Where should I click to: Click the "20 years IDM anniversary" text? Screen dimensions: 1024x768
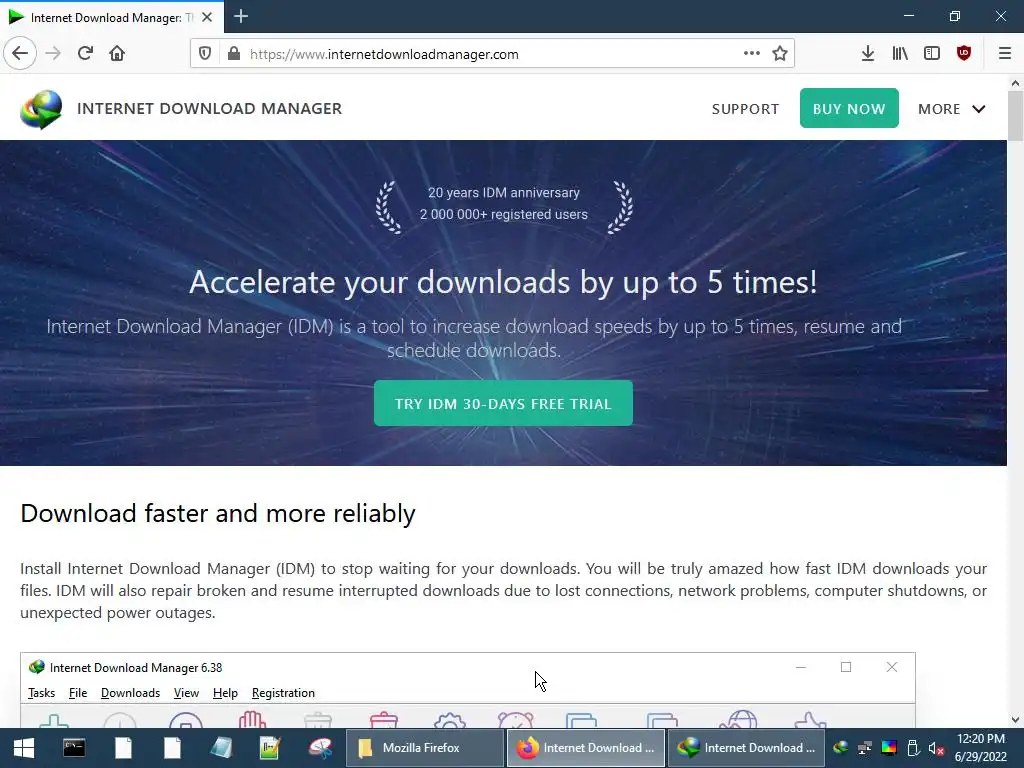(504, 193)
